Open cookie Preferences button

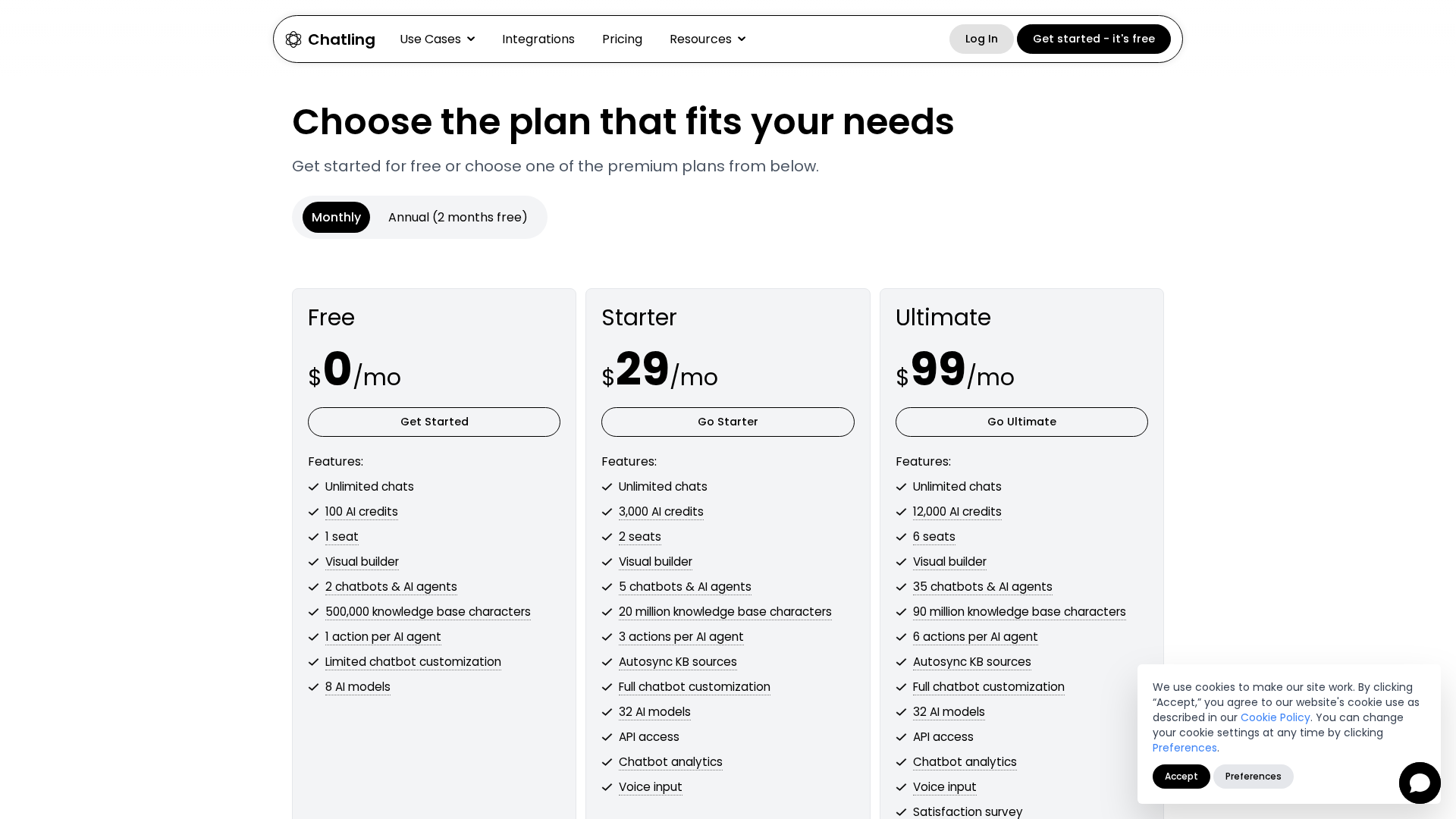(1253, 777)
